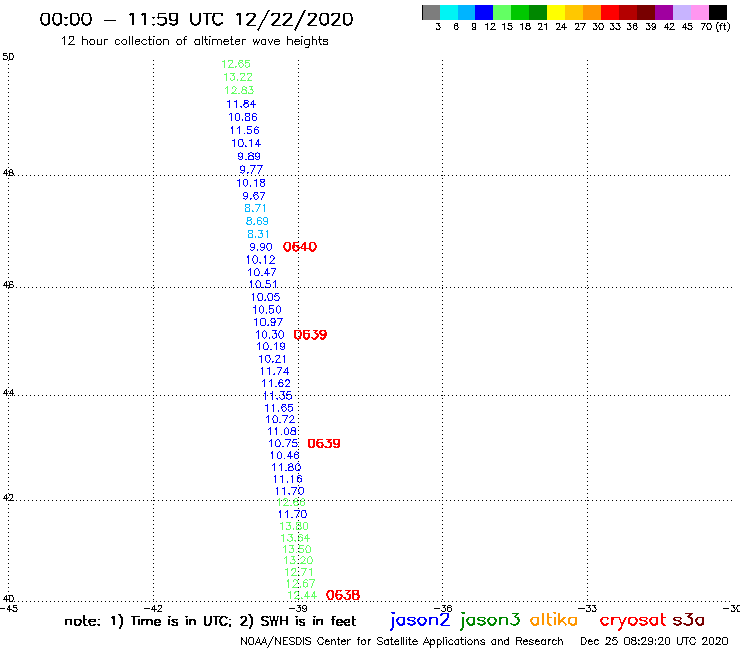Click the latitude axis label 48
The width and height of the screenshot is (740, 650).
(x=8, y=173)
